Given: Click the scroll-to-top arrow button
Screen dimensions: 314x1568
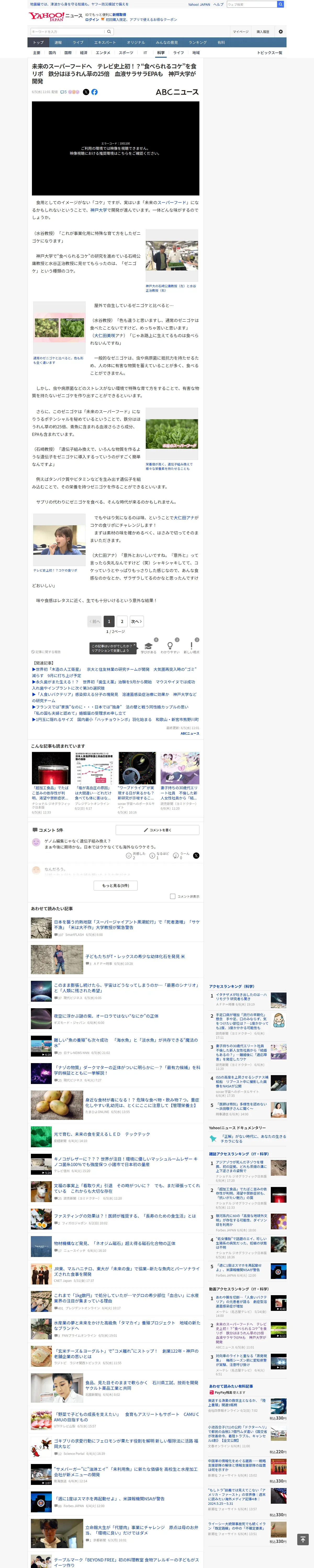Looking at the screenshot, I should point(303,1540).
